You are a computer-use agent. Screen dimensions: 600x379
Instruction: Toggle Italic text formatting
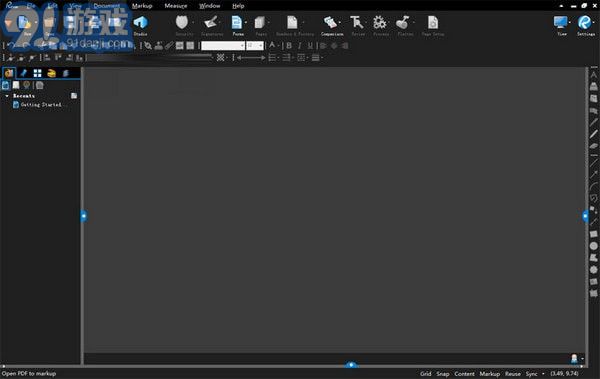[299, 46]
